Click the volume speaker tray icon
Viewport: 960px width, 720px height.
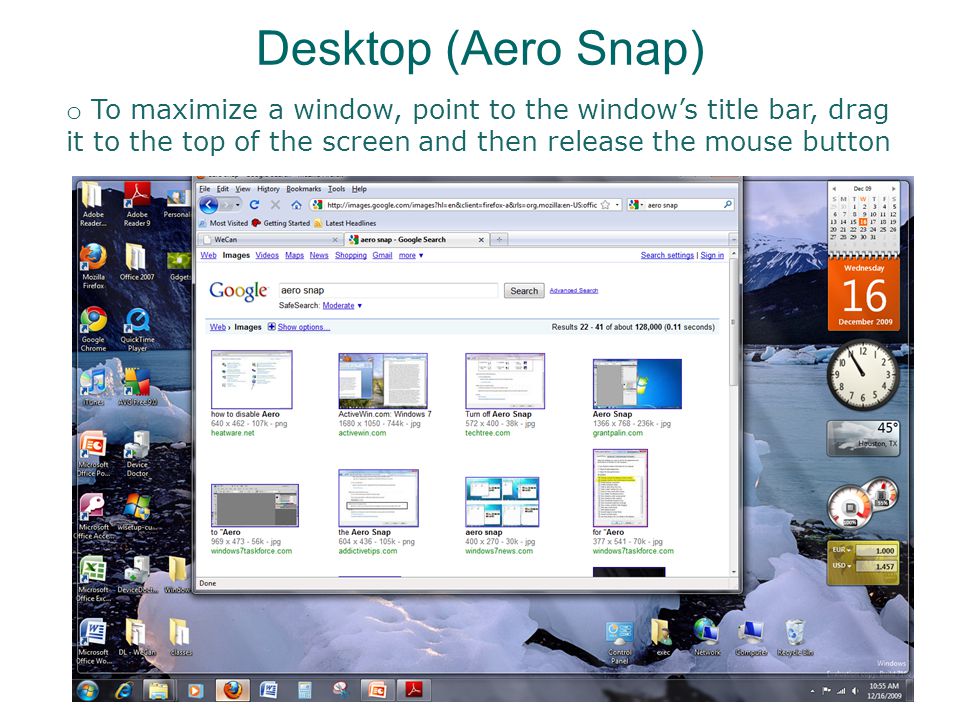pos(855,691)
